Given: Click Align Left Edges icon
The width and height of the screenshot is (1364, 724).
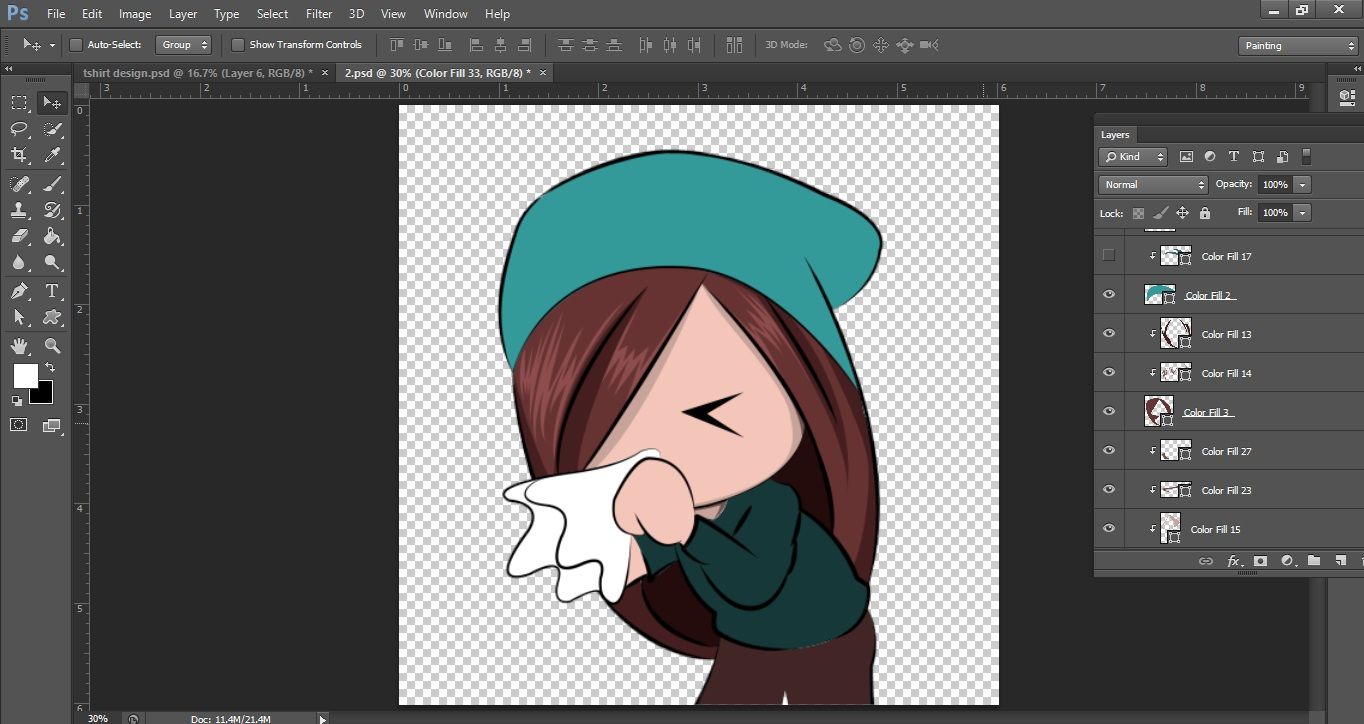Looking at the screenshot, I should pos(476,45).
